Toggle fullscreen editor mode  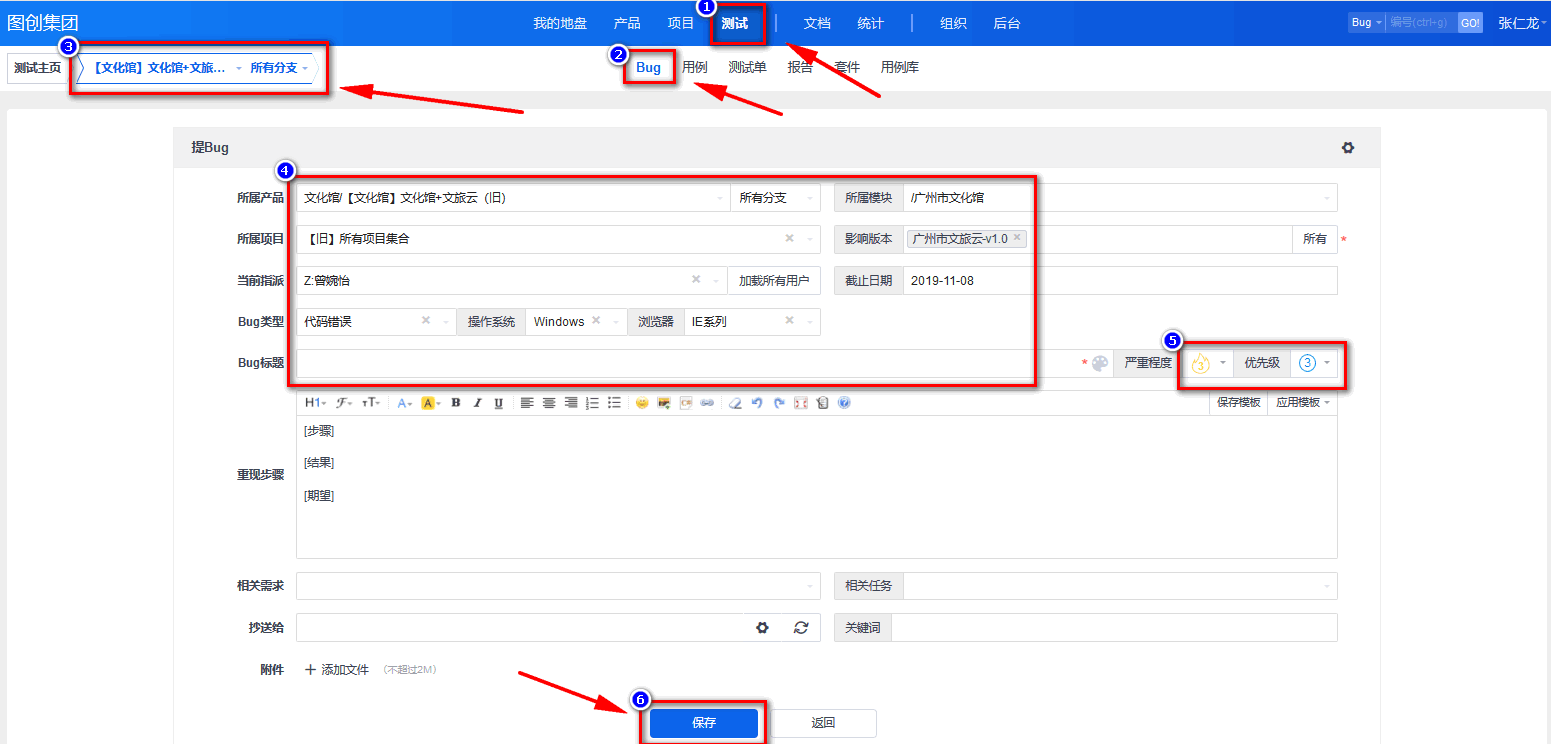(x=800, y=403)
